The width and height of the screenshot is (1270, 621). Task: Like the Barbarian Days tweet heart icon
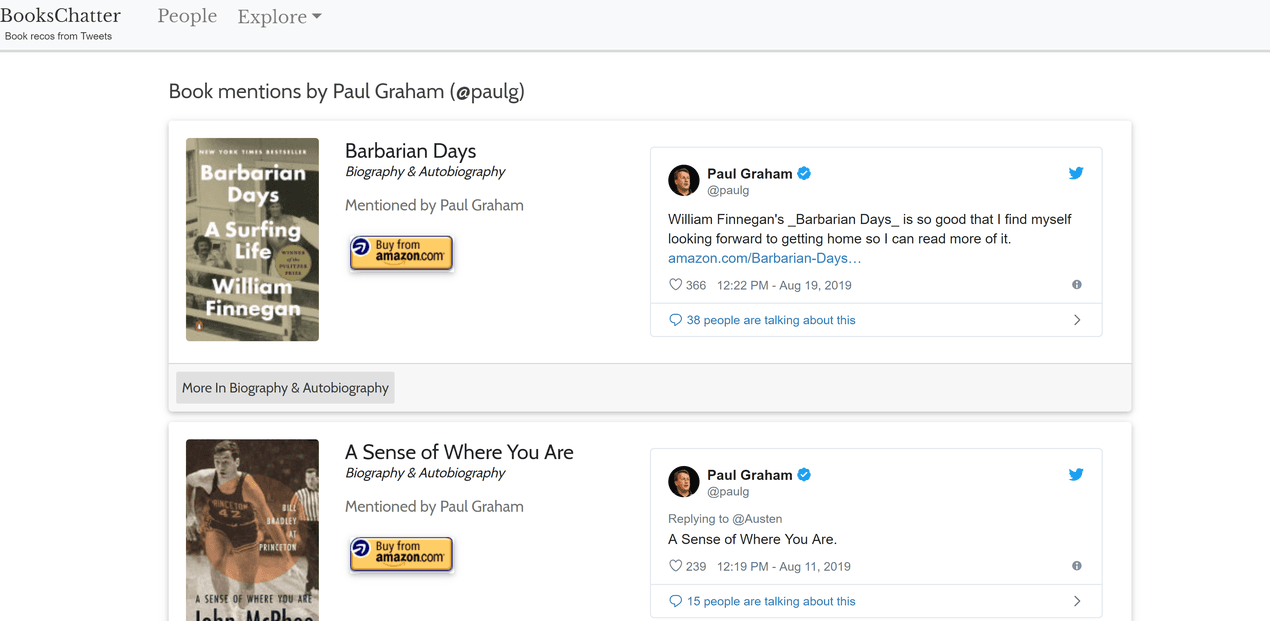tap(675, 285)
